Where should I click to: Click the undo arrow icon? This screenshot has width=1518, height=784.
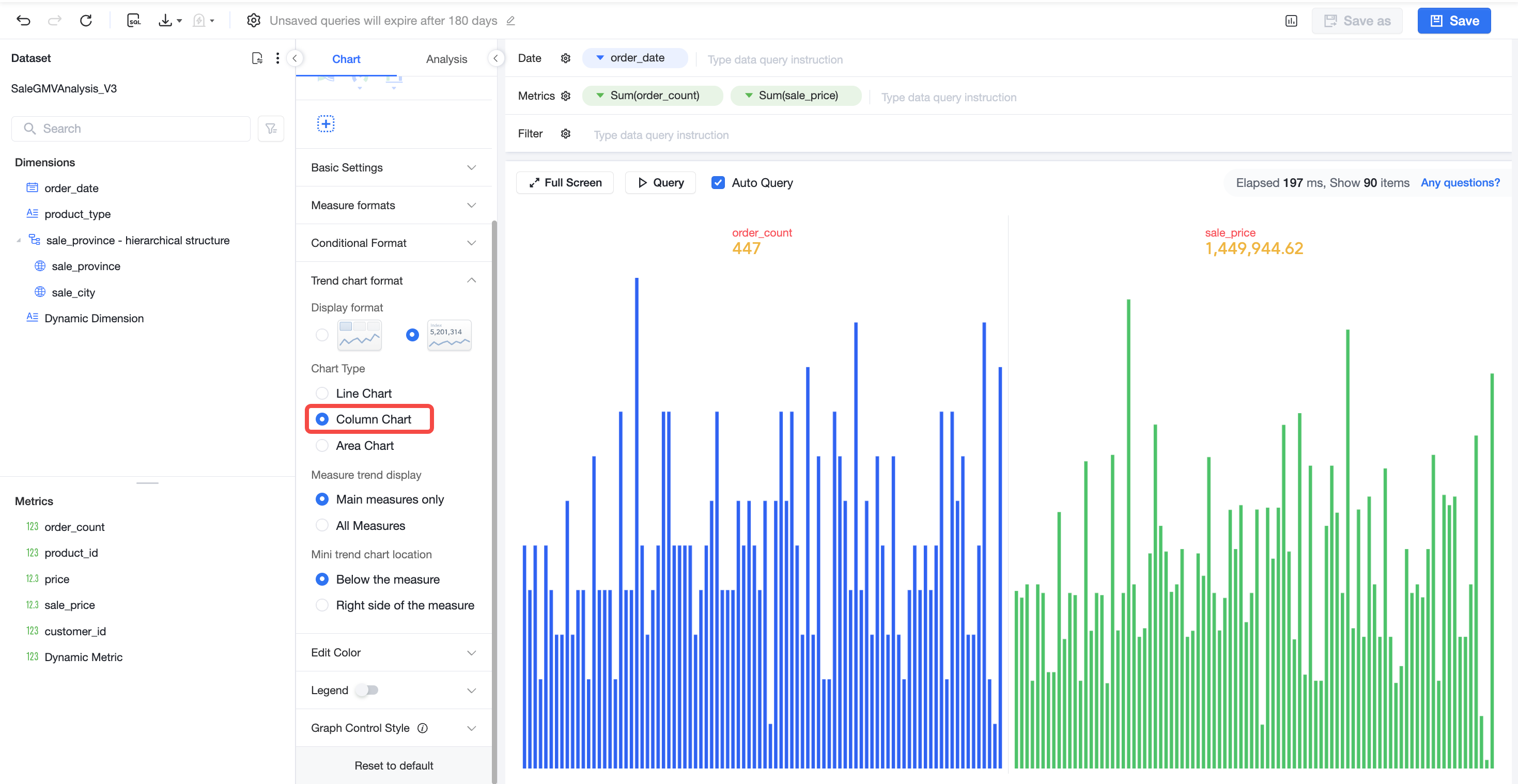24,21
